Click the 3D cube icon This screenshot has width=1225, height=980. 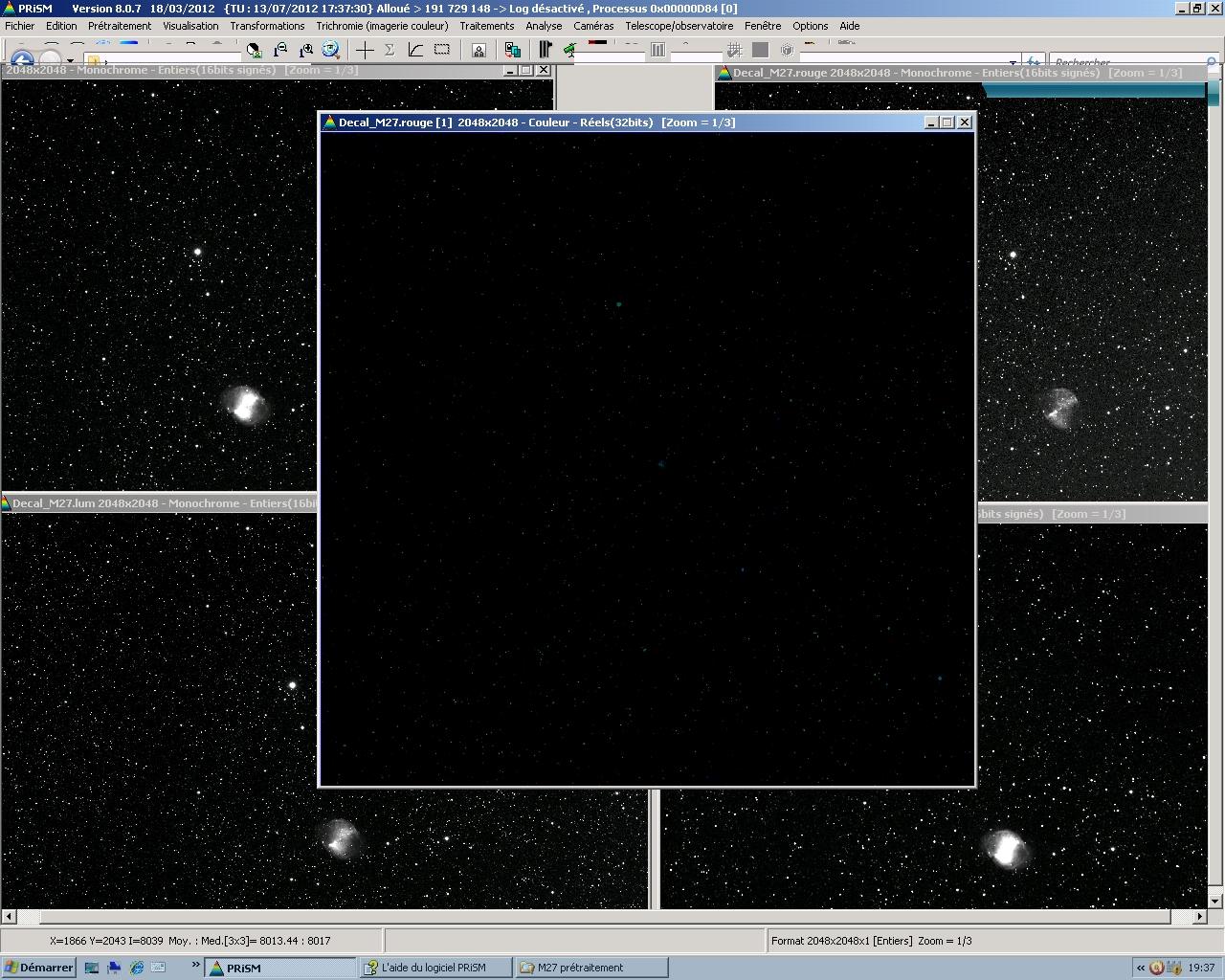point(787,50)
